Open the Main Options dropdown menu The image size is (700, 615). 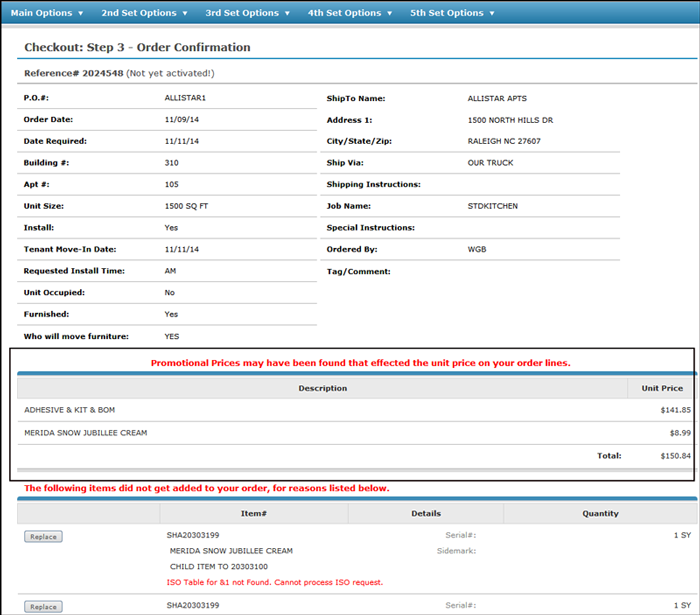click(x=46, y=13)
